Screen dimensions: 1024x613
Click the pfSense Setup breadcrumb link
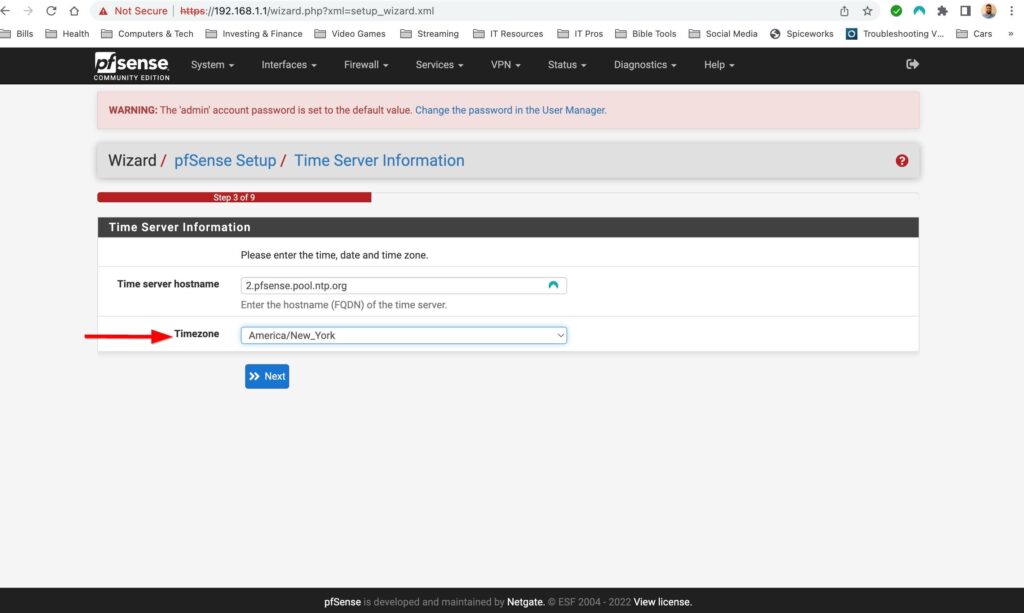coord(225,161)
